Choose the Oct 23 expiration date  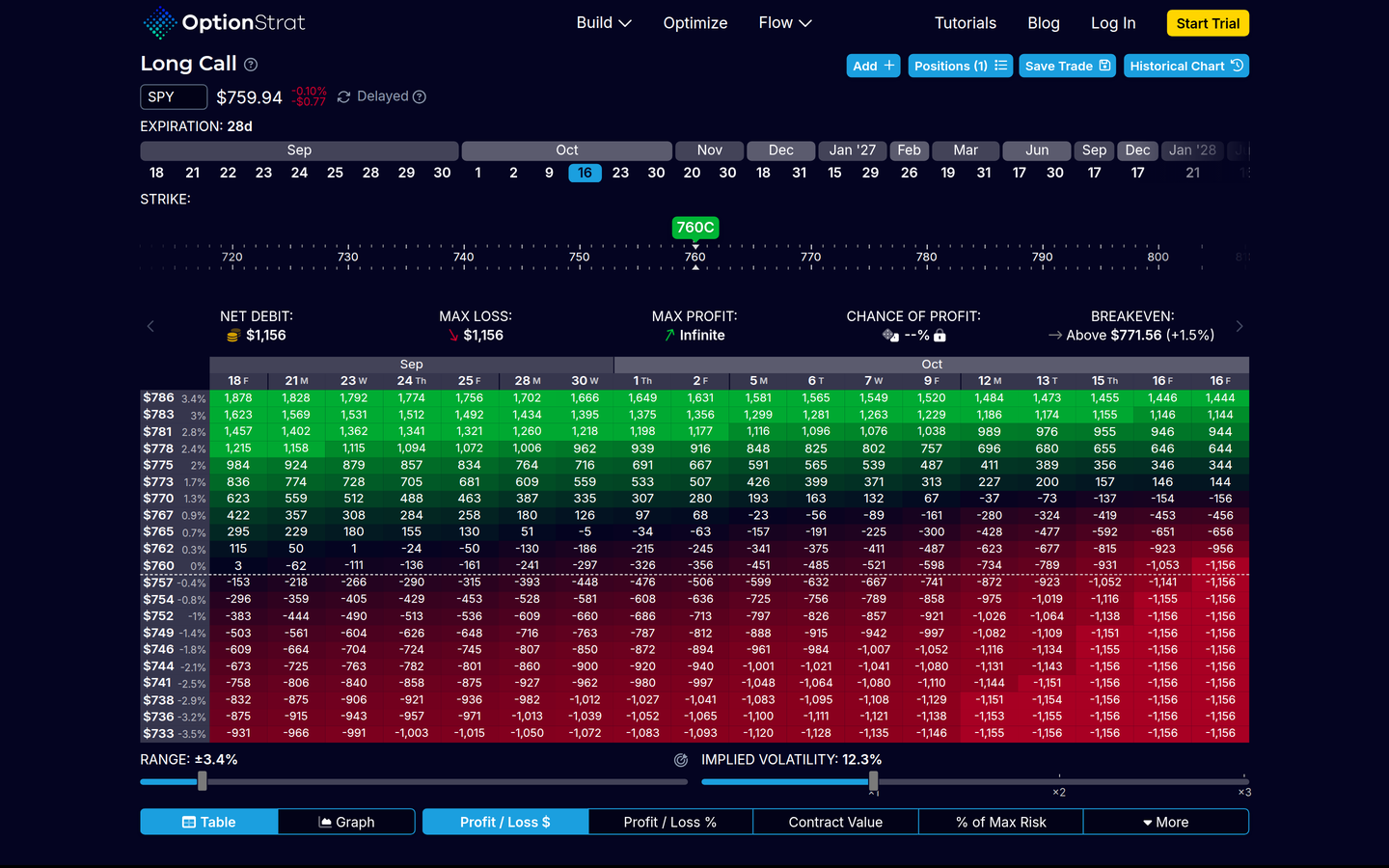click(x=620, y=173)
